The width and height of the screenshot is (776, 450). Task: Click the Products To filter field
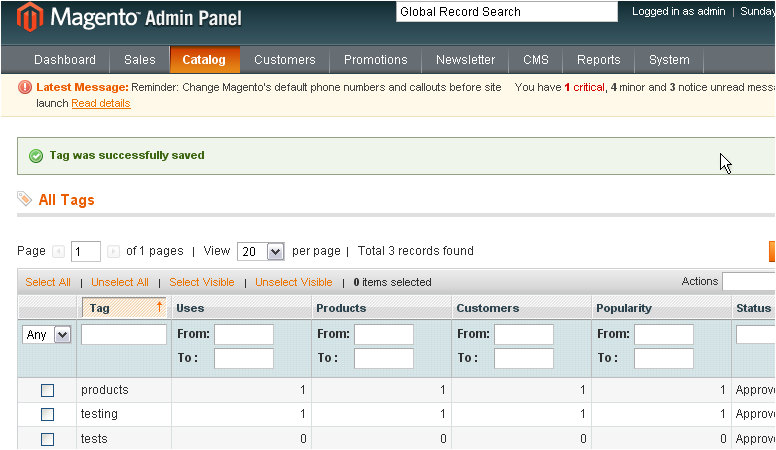pos(384,358)
